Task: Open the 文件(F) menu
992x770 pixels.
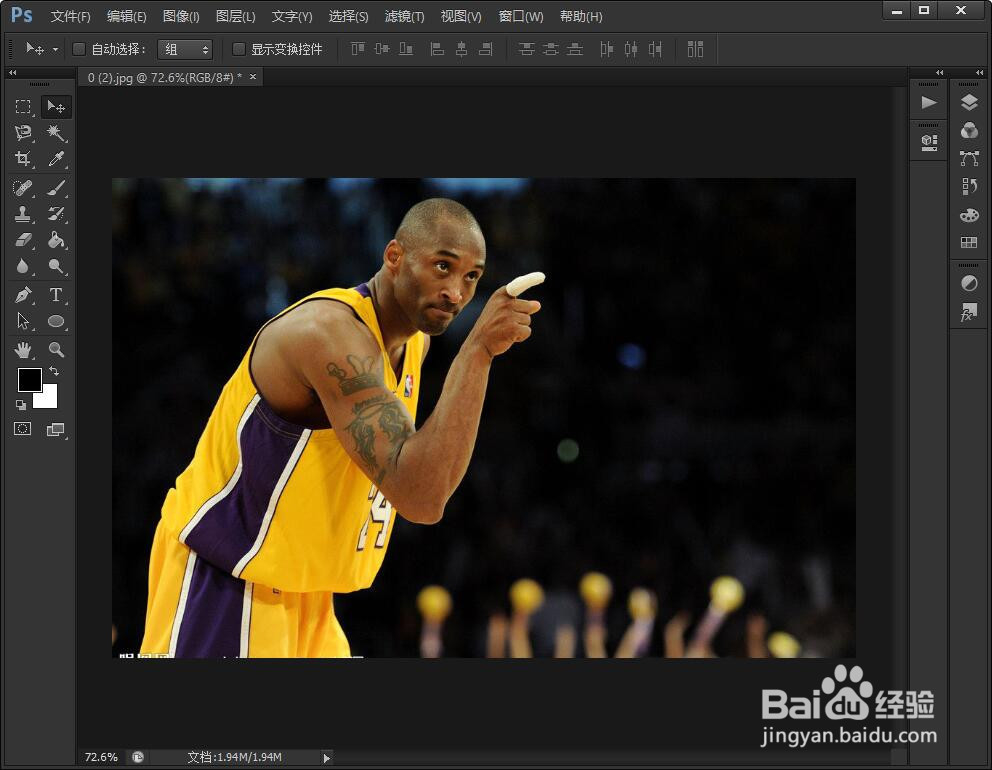Action: coord(70,16)
